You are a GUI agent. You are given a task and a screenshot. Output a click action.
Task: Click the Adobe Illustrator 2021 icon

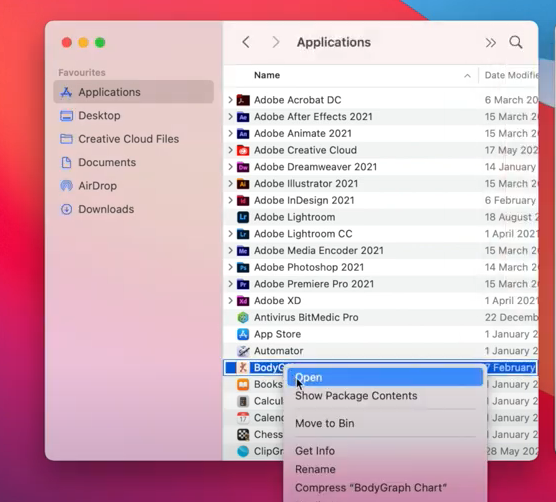coord(243,184)
